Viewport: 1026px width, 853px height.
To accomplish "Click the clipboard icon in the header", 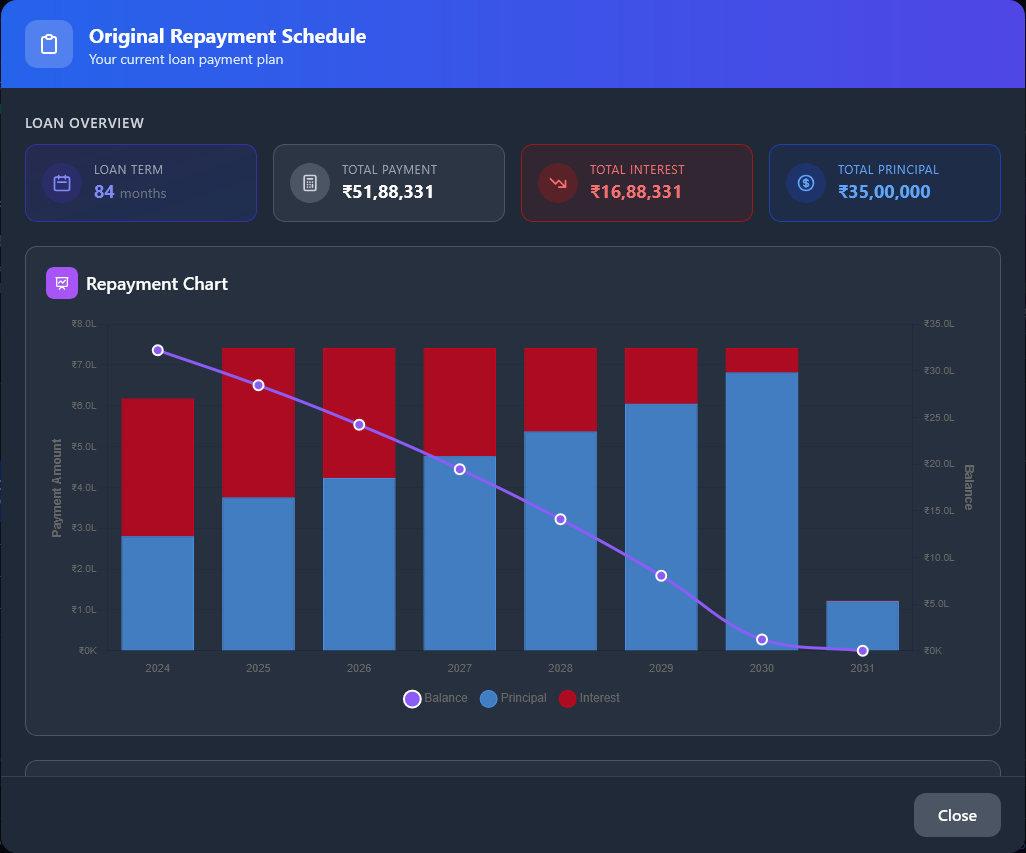I will point(48,44).
